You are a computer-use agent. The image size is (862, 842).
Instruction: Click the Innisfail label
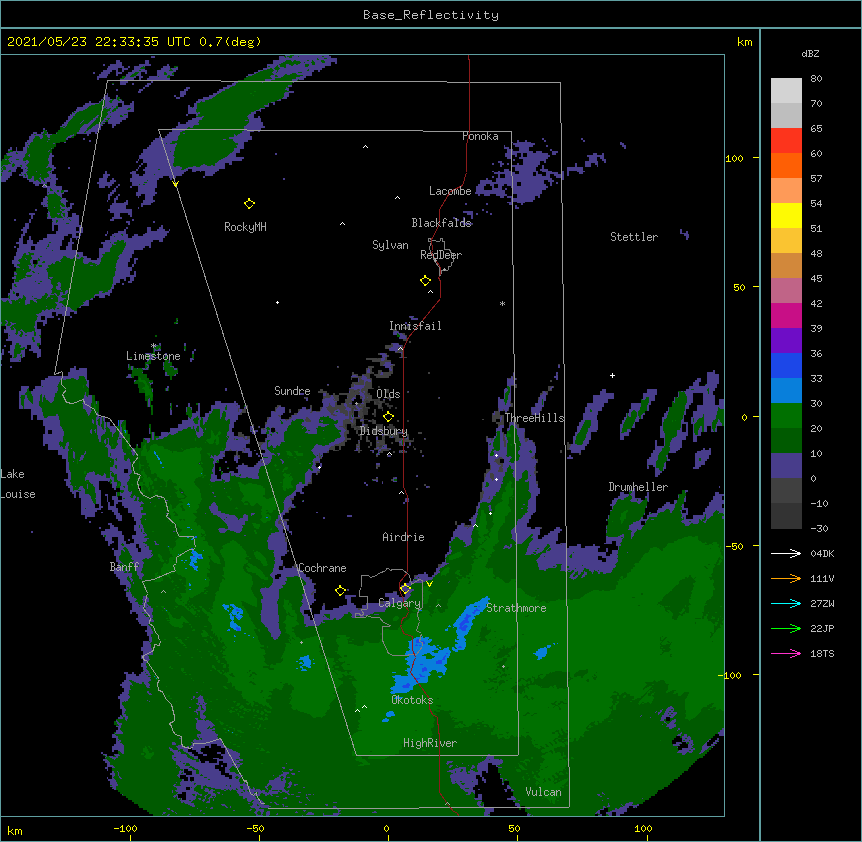click(x=415, y=326)
